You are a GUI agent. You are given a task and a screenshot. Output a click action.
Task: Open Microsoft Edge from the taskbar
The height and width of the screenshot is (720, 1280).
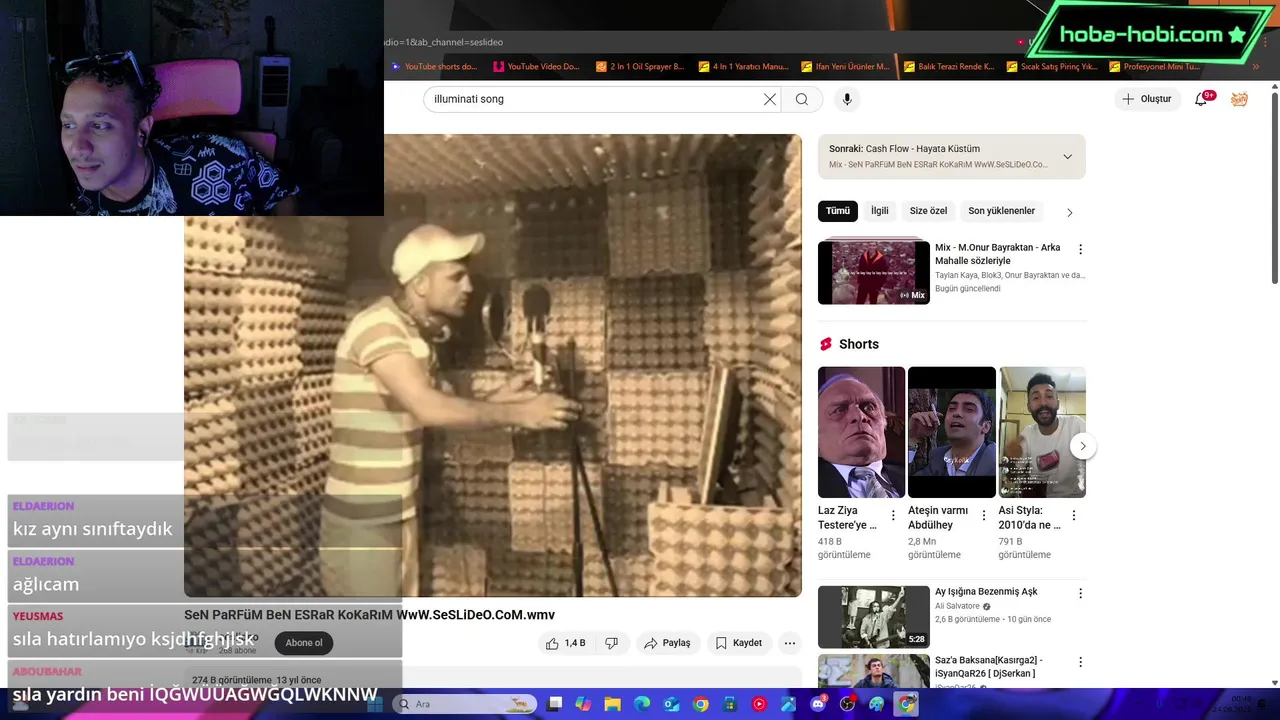click(642, 704)
